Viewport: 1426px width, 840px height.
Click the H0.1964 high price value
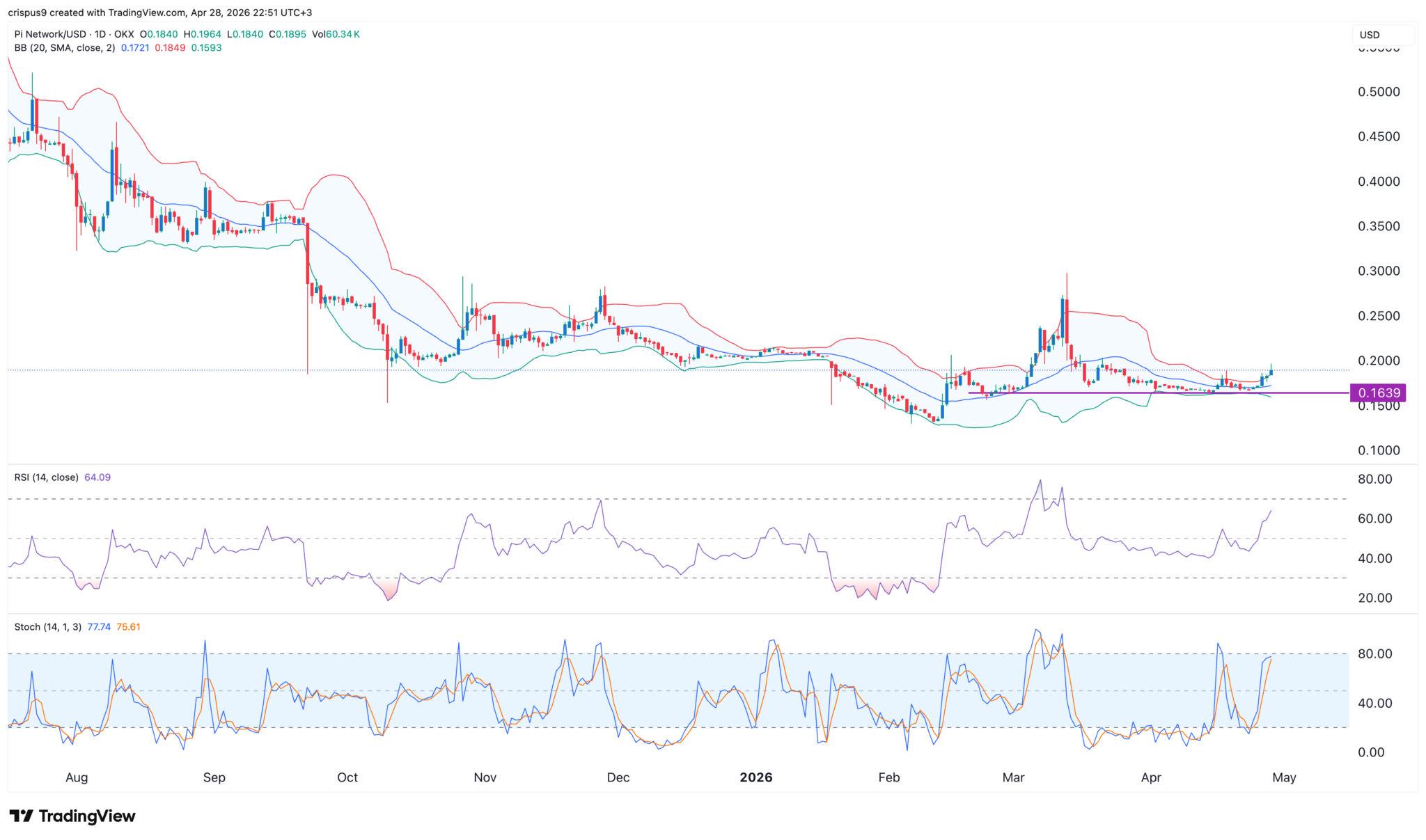click(201, 33)
